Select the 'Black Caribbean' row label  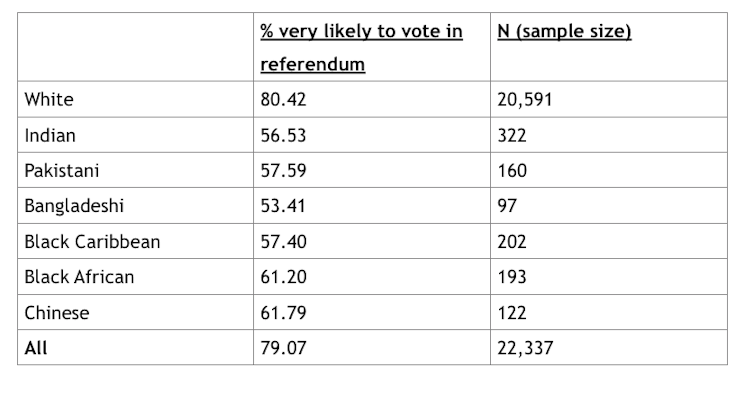pyautogui.click(x=92, y=242)
